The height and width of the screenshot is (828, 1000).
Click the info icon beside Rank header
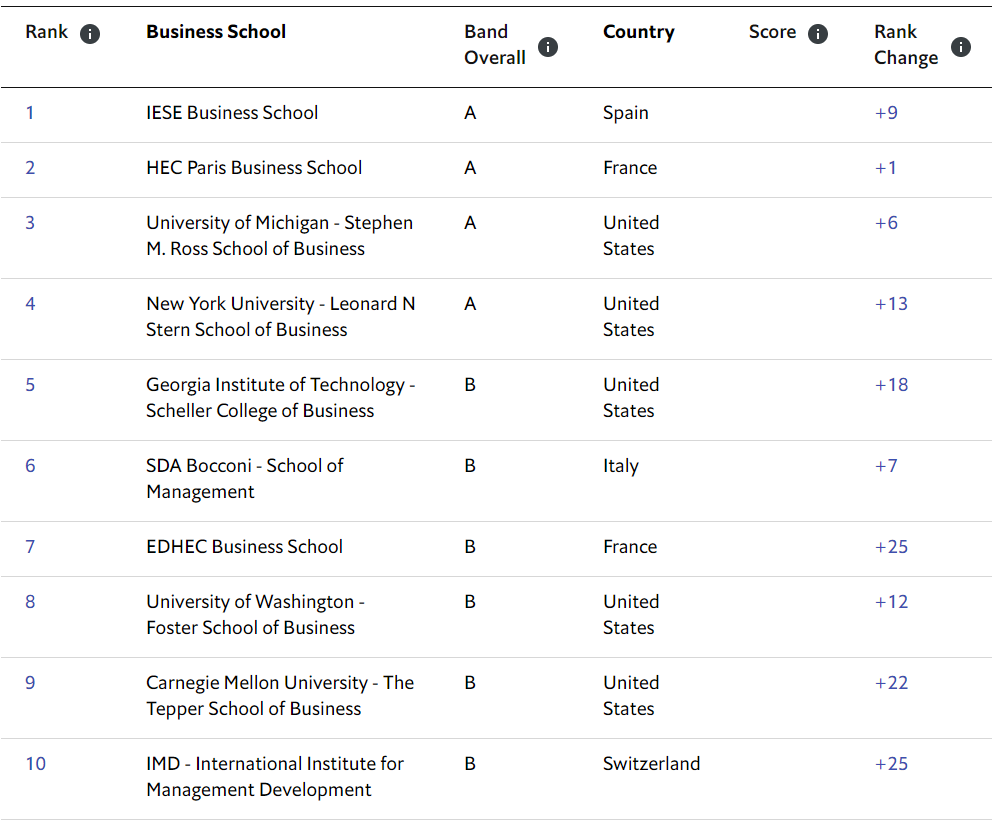coord(90,35)
